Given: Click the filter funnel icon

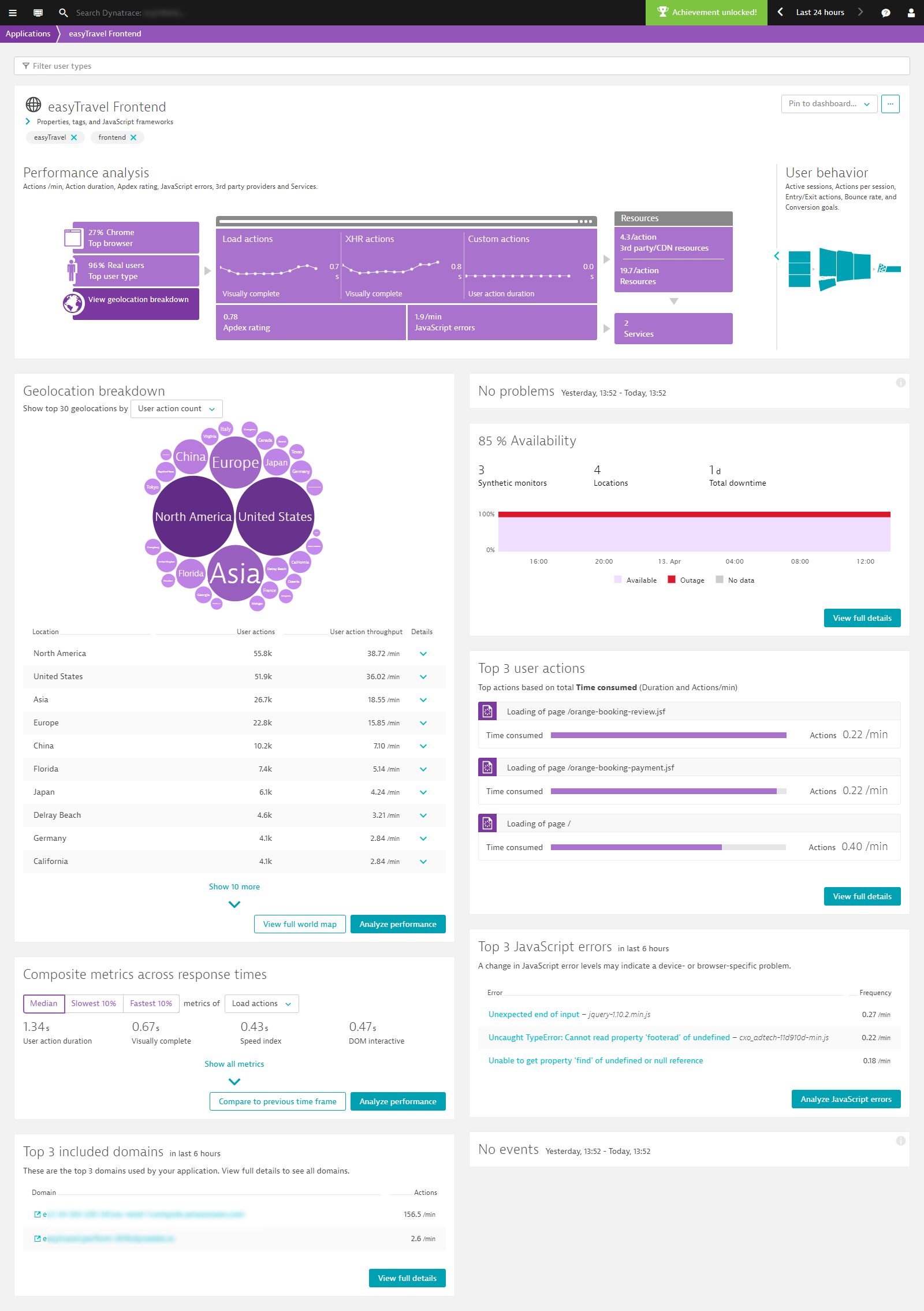Looking at the screenshot, I should (x=25, y=66).
